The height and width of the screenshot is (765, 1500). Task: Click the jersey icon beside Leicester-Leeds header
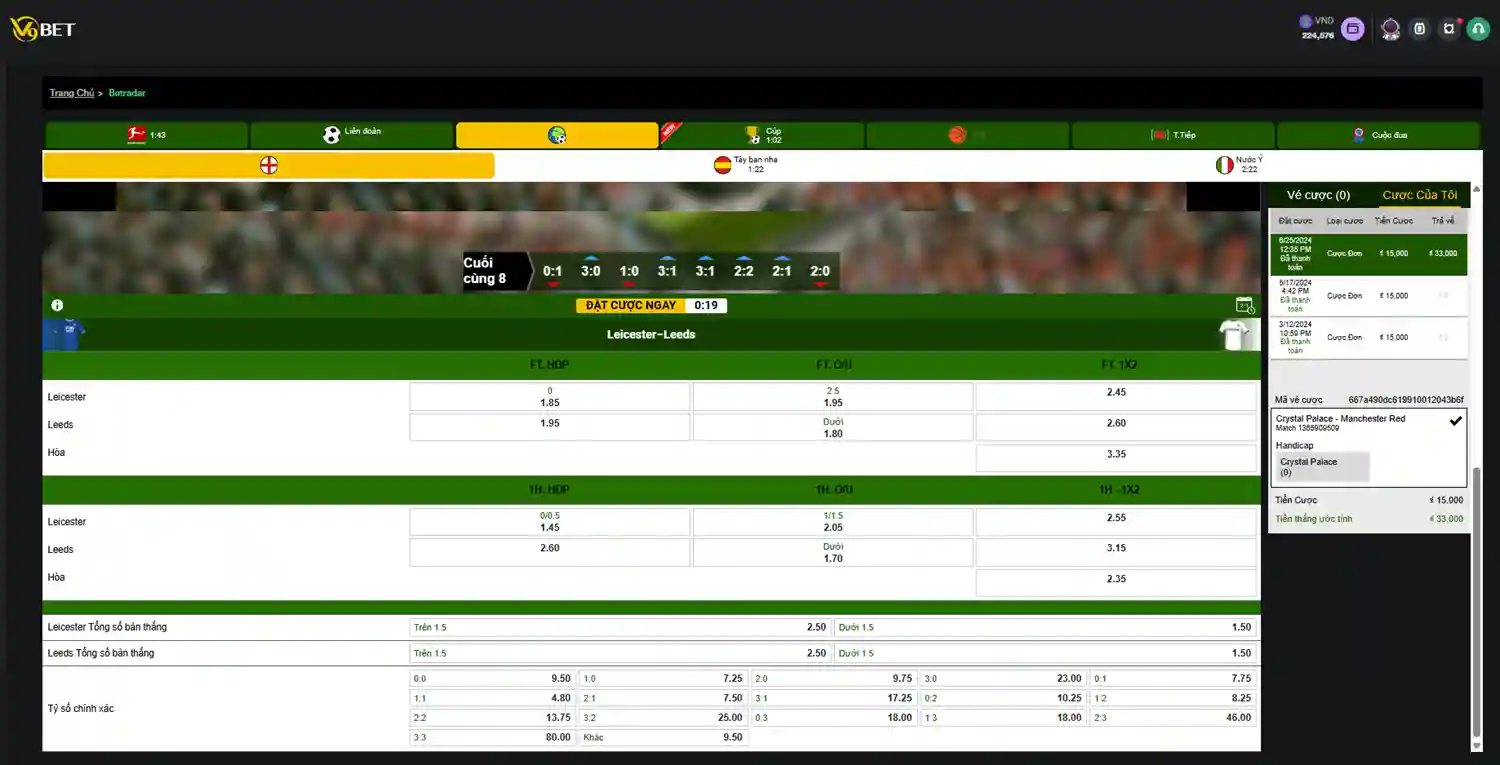(1237, 333)
